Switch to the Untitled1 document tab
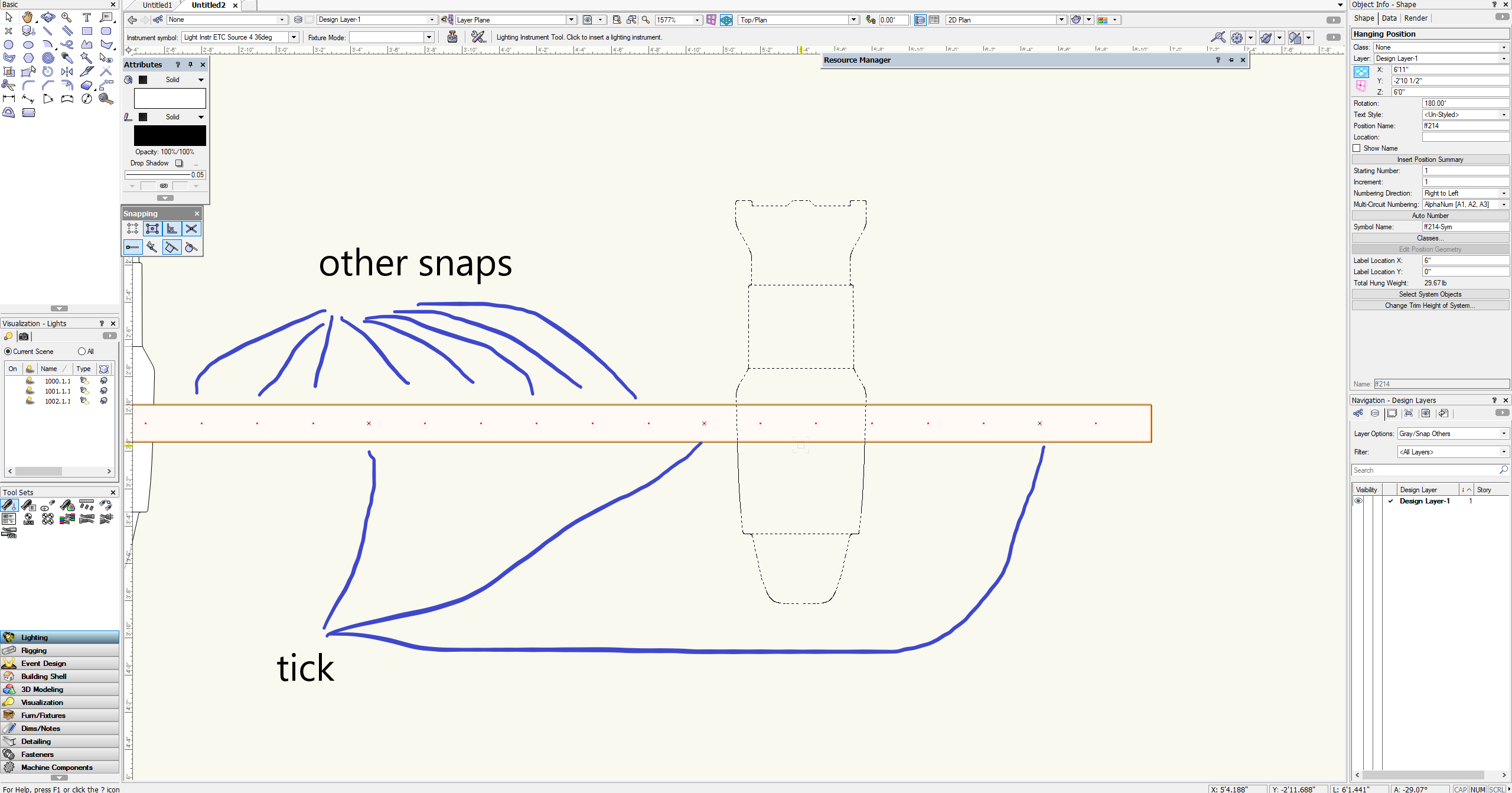The width and height of the screenshot is (1512, 793). tap(157, 5)
